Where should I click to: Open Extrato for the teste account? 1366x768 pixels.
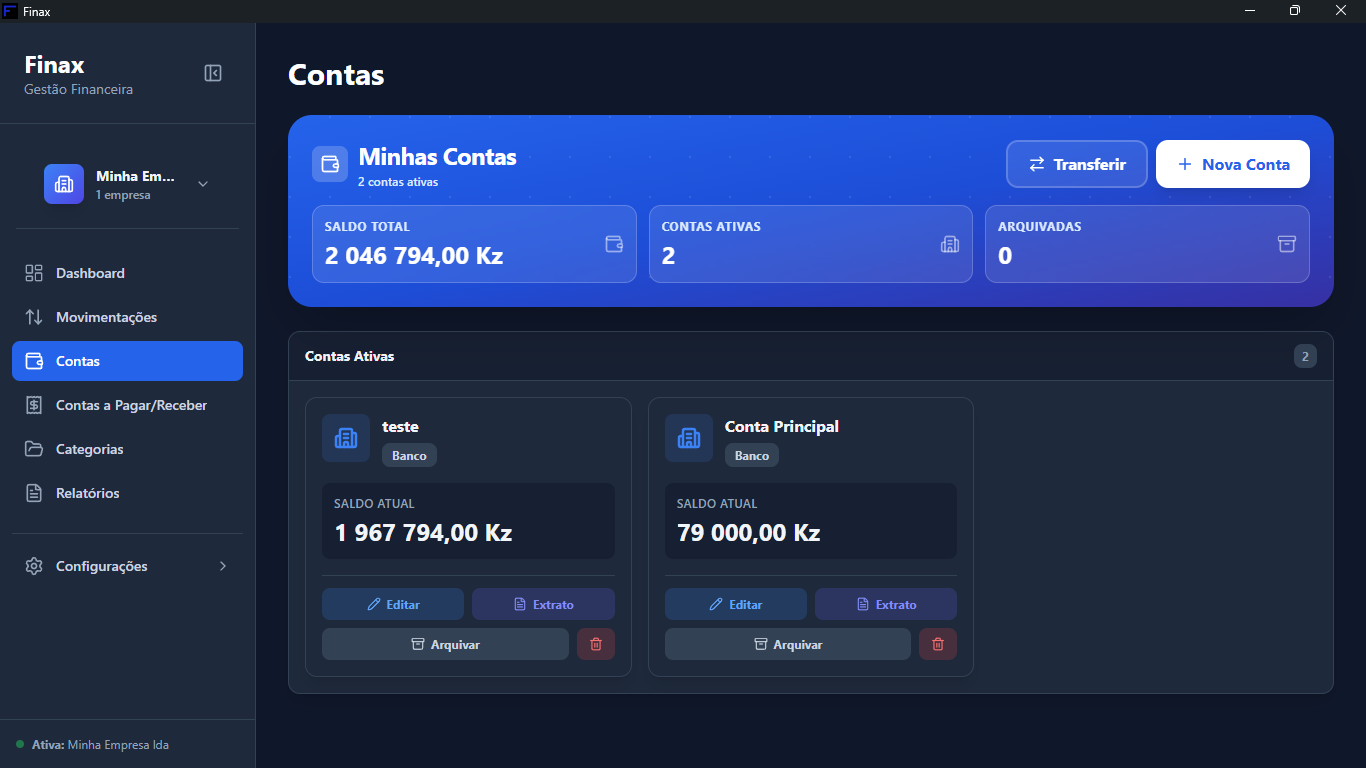pyautogui.click(x=543, y=604)
